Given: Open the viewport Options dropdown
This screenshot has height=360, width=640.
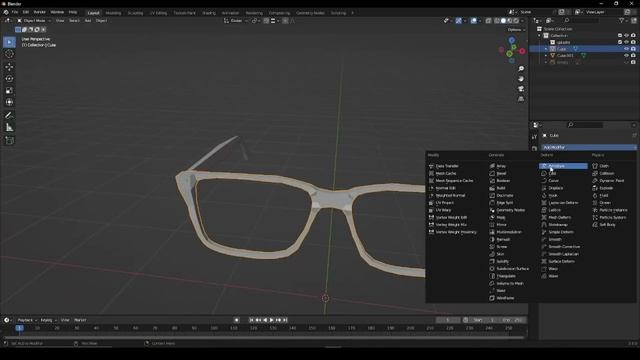Looking at the screenshot, I should point(516,30).
